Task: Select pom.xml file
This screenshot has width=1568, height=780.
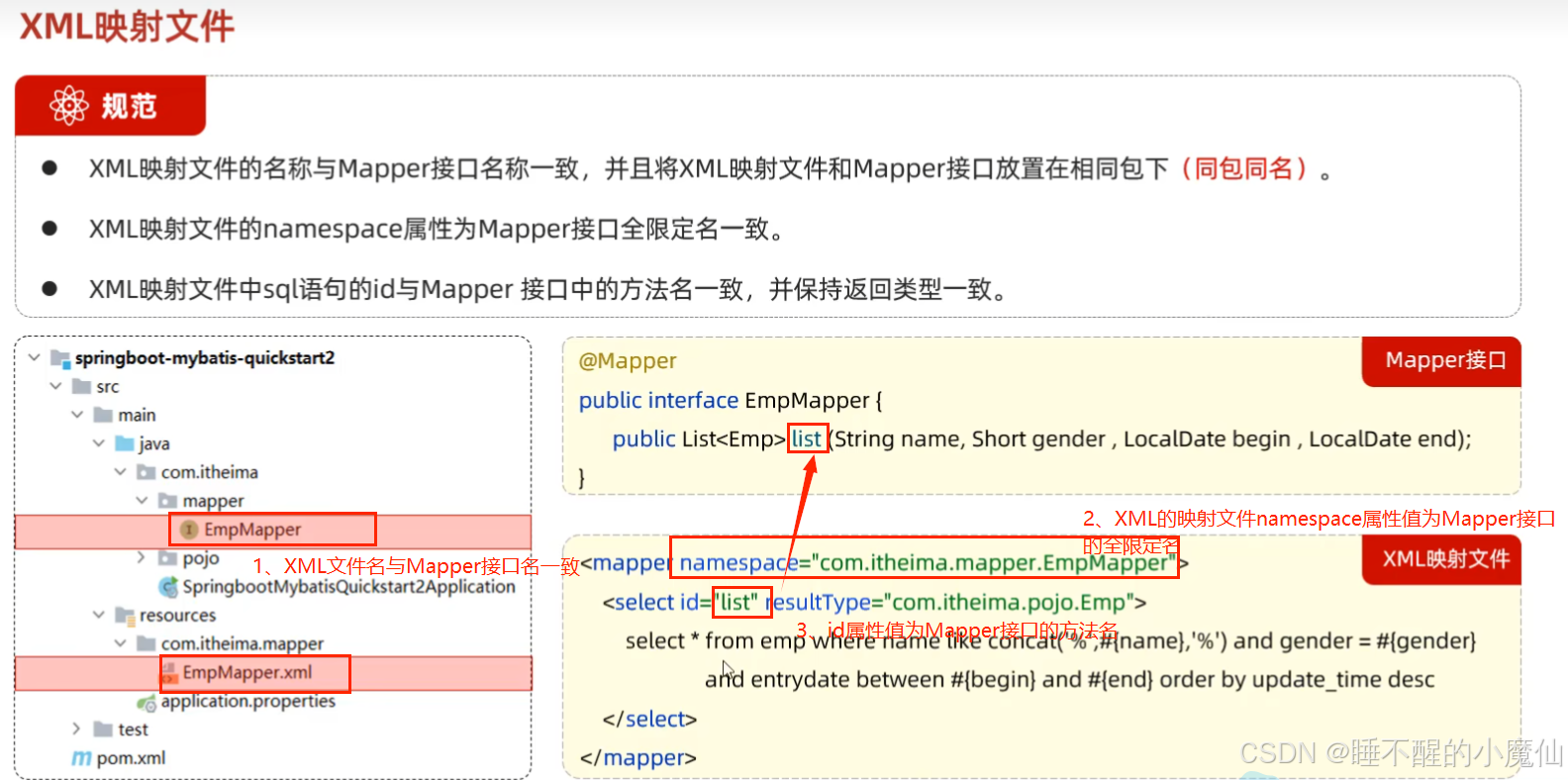Action: (132, 758)
